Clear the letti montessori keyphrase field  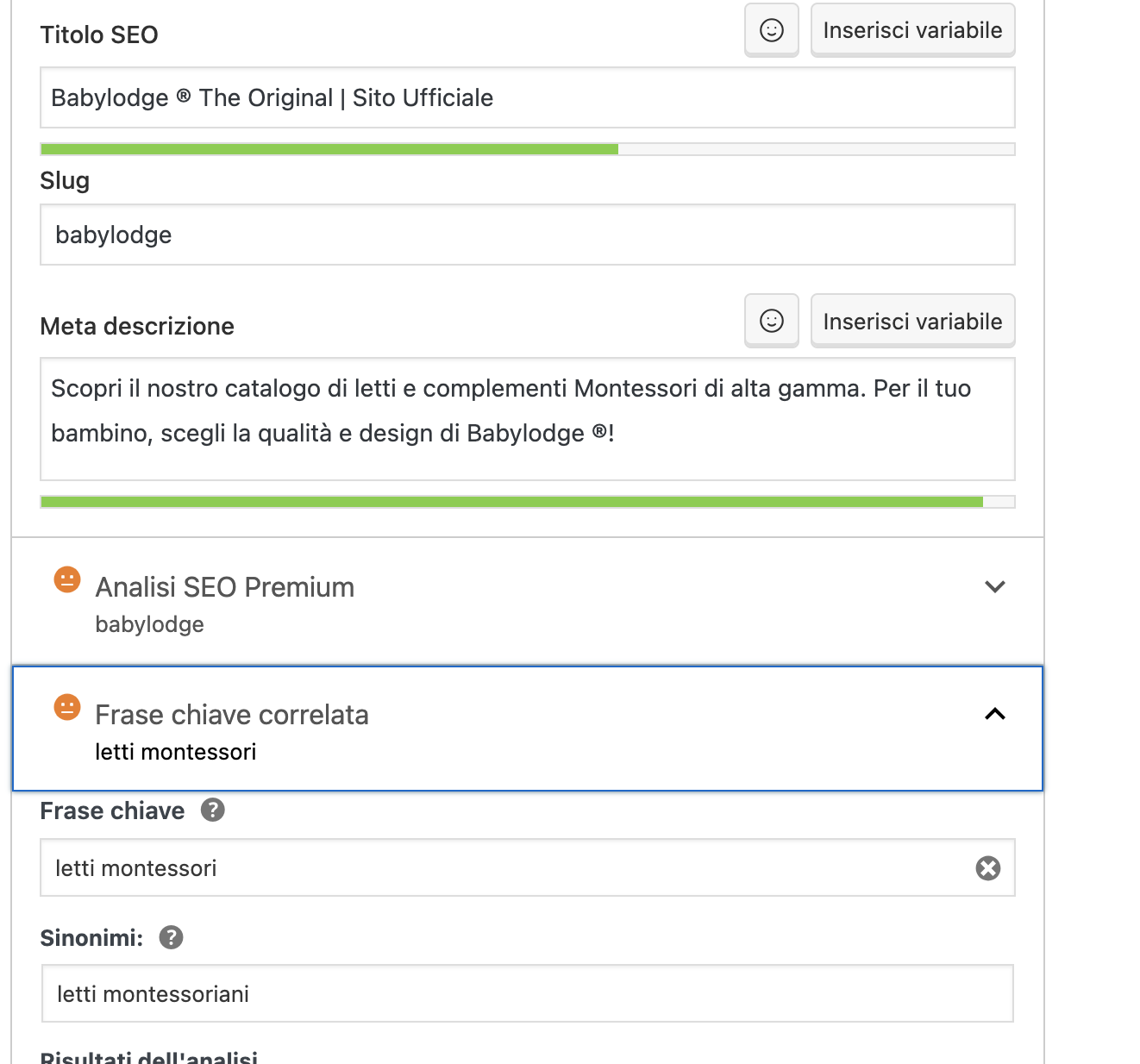(988, 867)
